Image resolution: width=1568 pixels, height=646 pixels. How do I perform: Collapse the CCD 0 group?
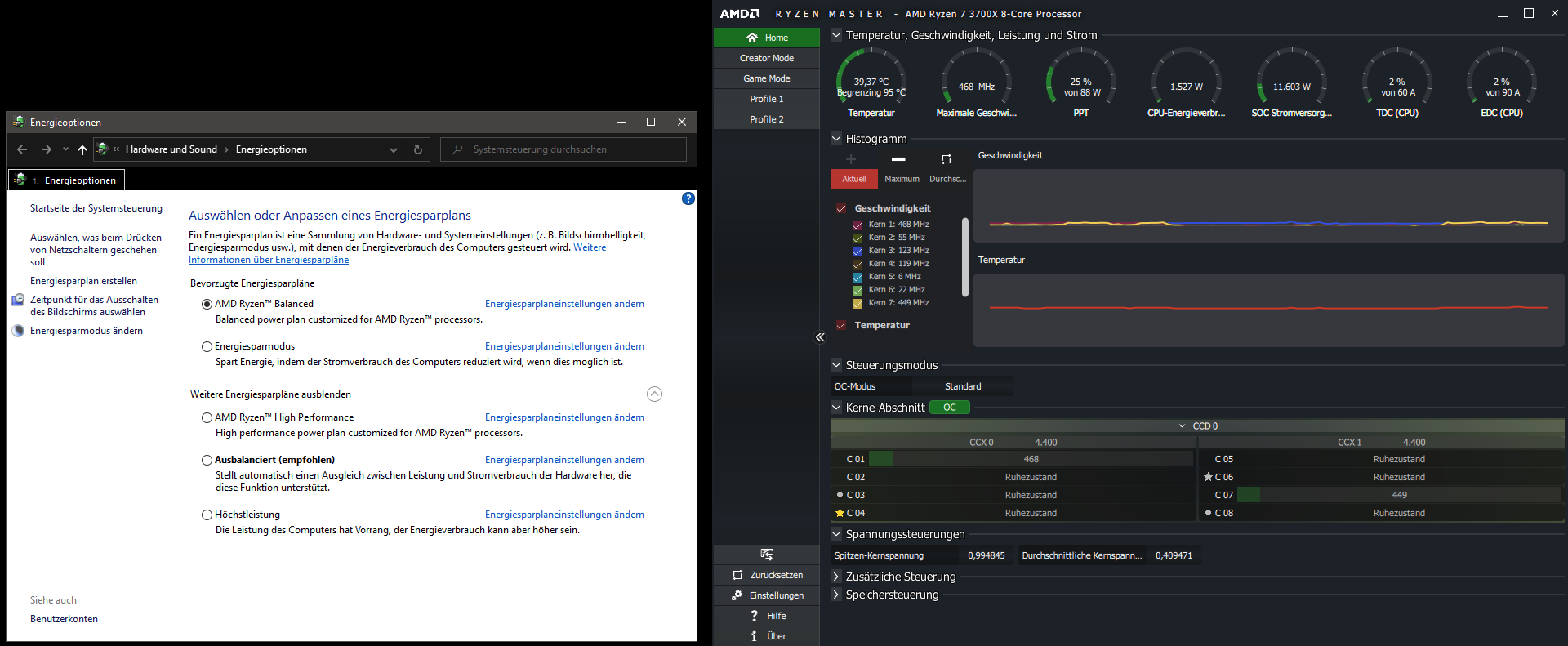click(x=1182, y=426)
